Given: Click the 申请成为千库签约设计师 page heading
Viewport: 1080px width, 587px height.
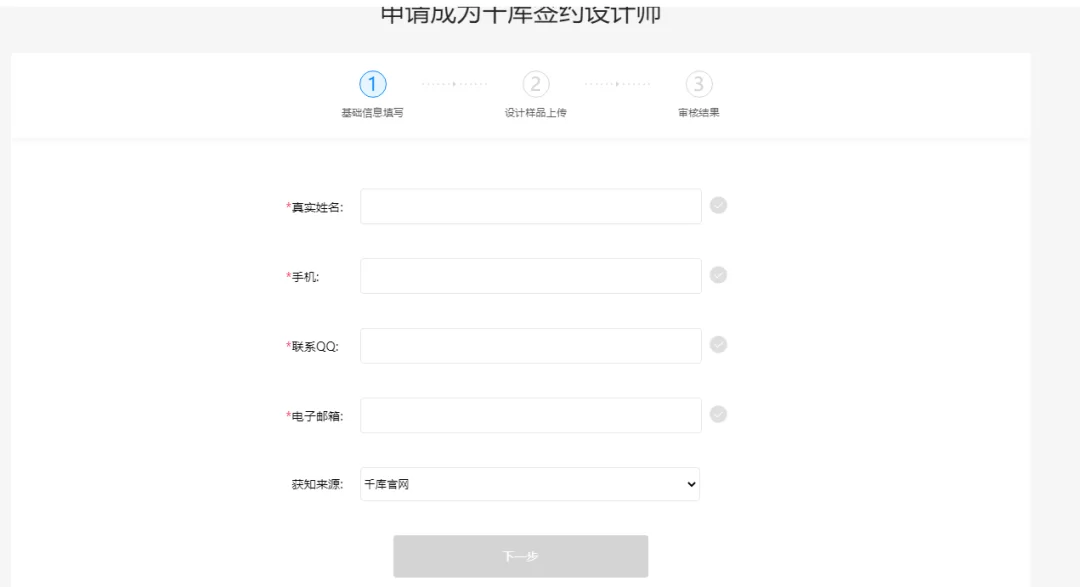Looking at the screenshot, I should click(521, 16).
